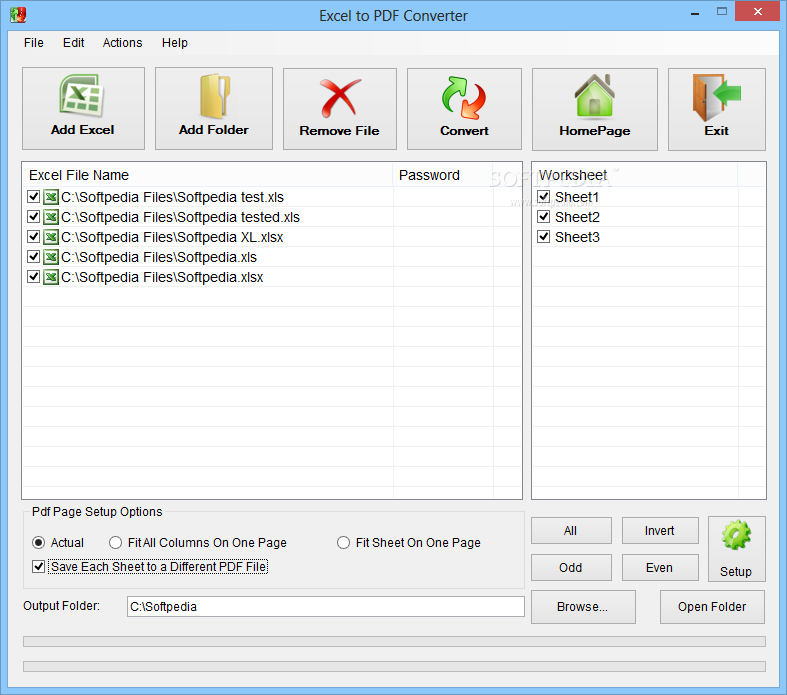Open the Edit menu
The height and width of the screenshot is (695, 787).
point(73,43)
